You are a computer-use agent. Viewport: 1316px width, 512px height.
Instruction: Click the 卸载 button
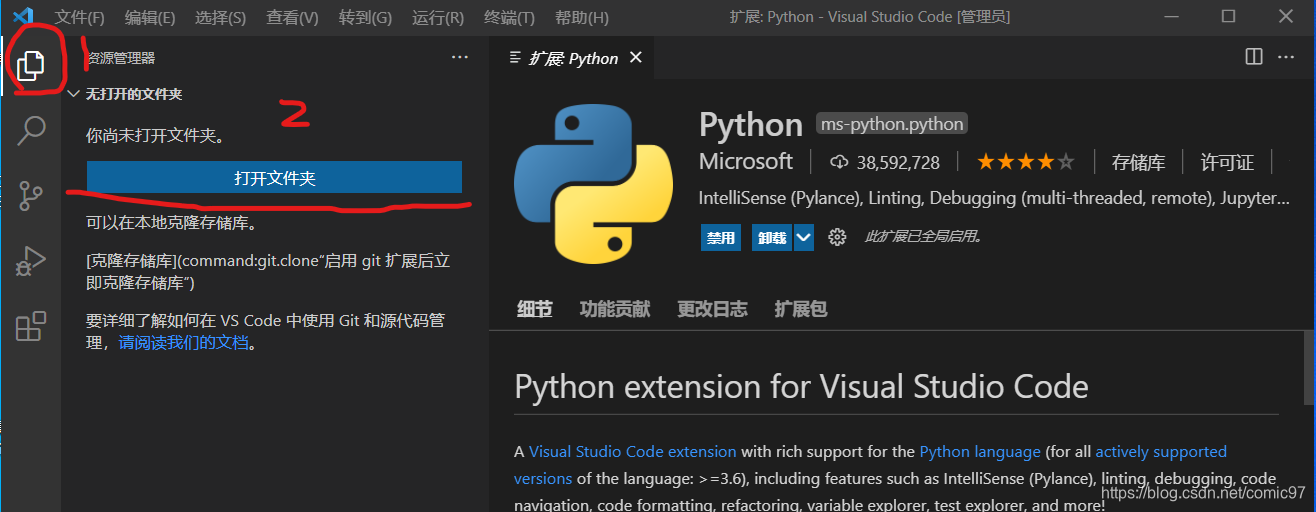[x=772, y=237]
